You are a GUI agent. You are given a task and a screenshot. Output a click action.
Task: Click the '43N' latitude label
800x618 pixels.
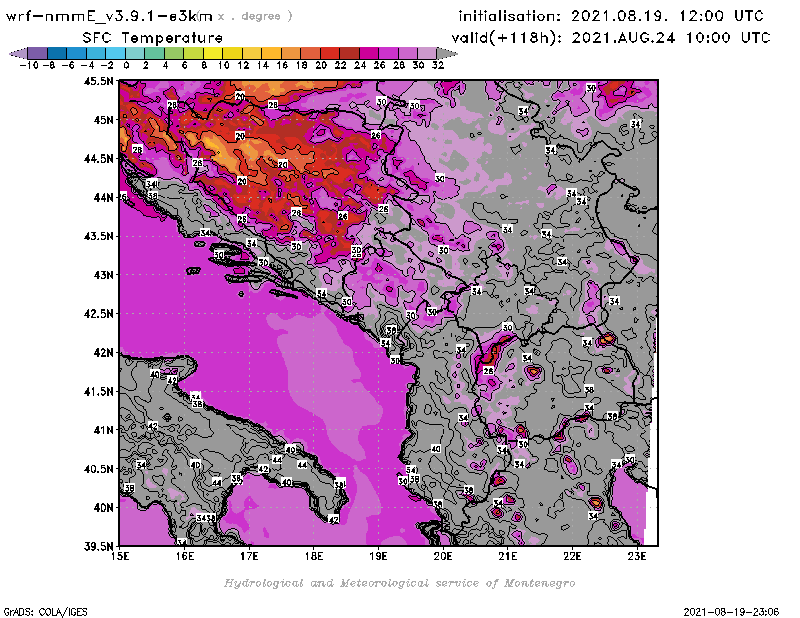pos(104,275)
